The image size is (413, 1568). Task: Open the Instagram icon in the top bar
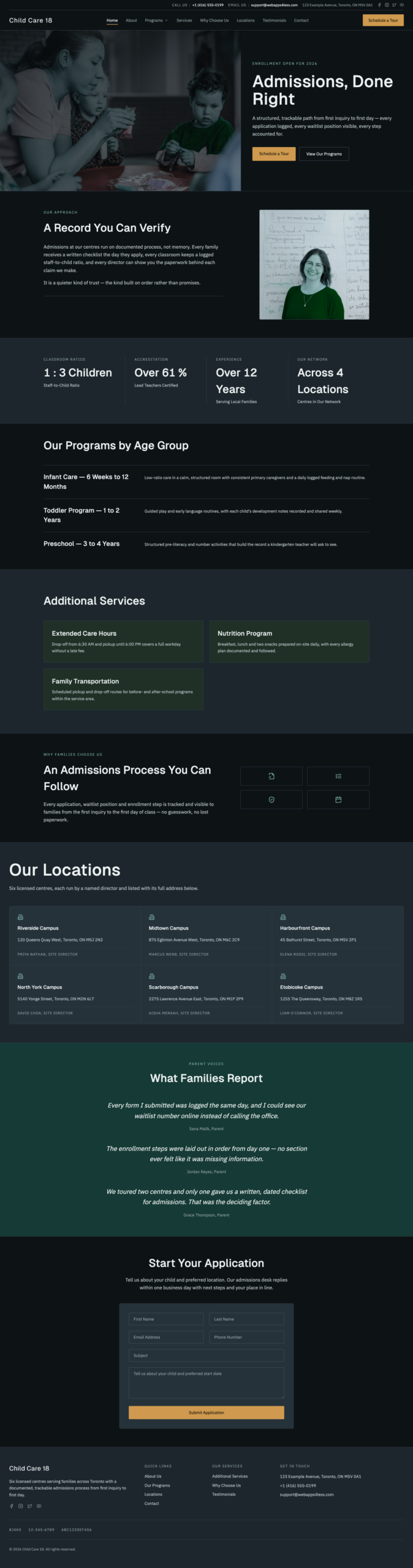387,5
